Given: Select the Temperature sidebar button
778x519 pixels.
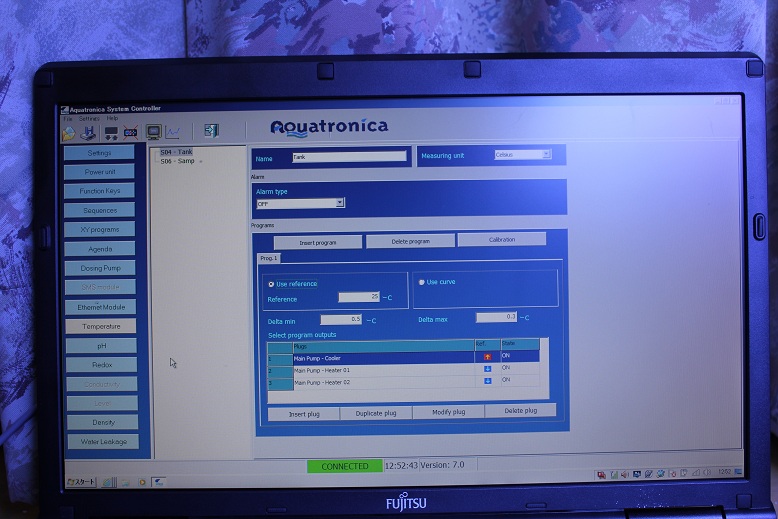Looking at the screenshot, I should point(101,326).
